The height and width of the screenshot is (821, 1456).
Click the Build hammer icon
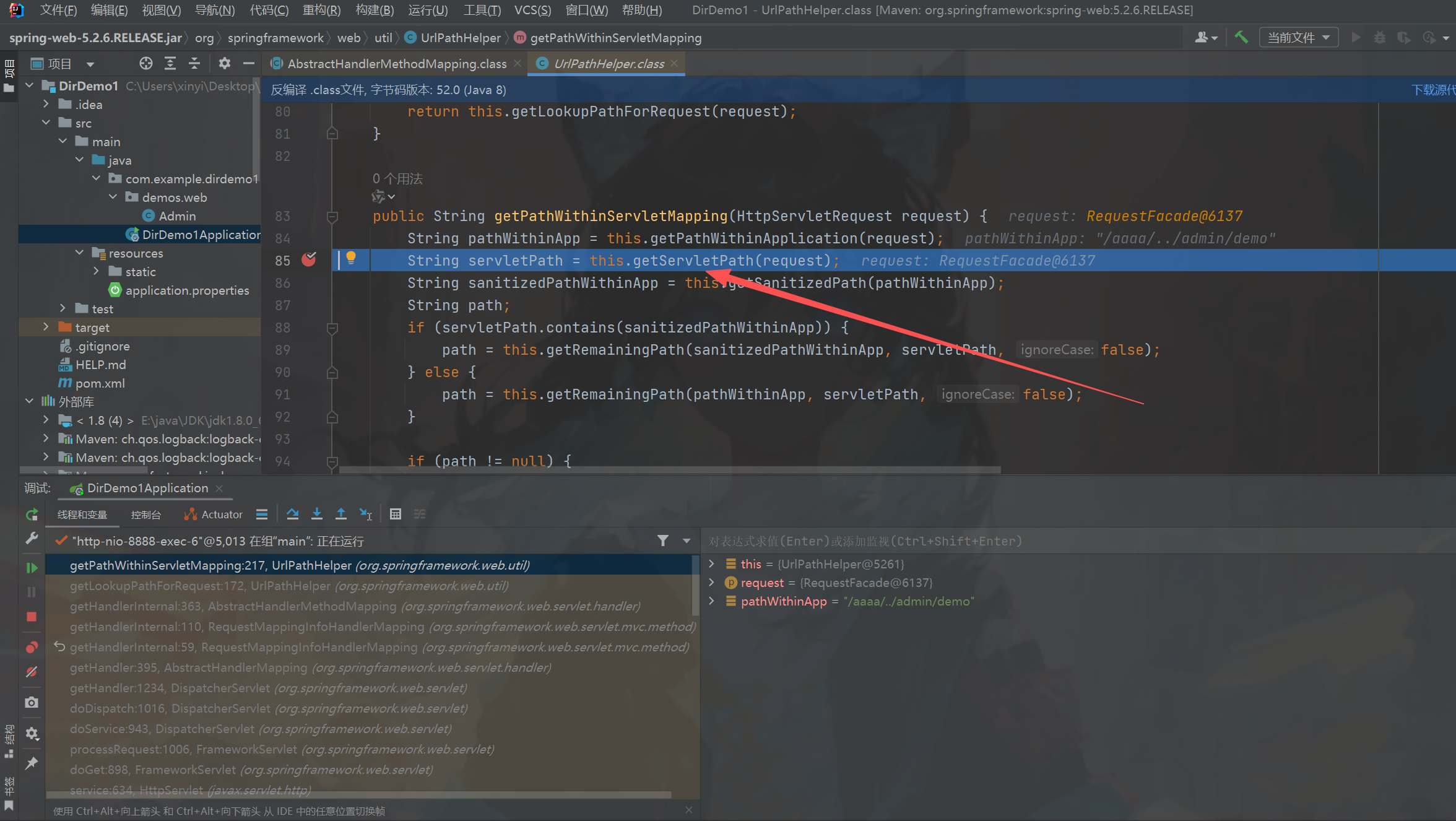[1241, 38]
